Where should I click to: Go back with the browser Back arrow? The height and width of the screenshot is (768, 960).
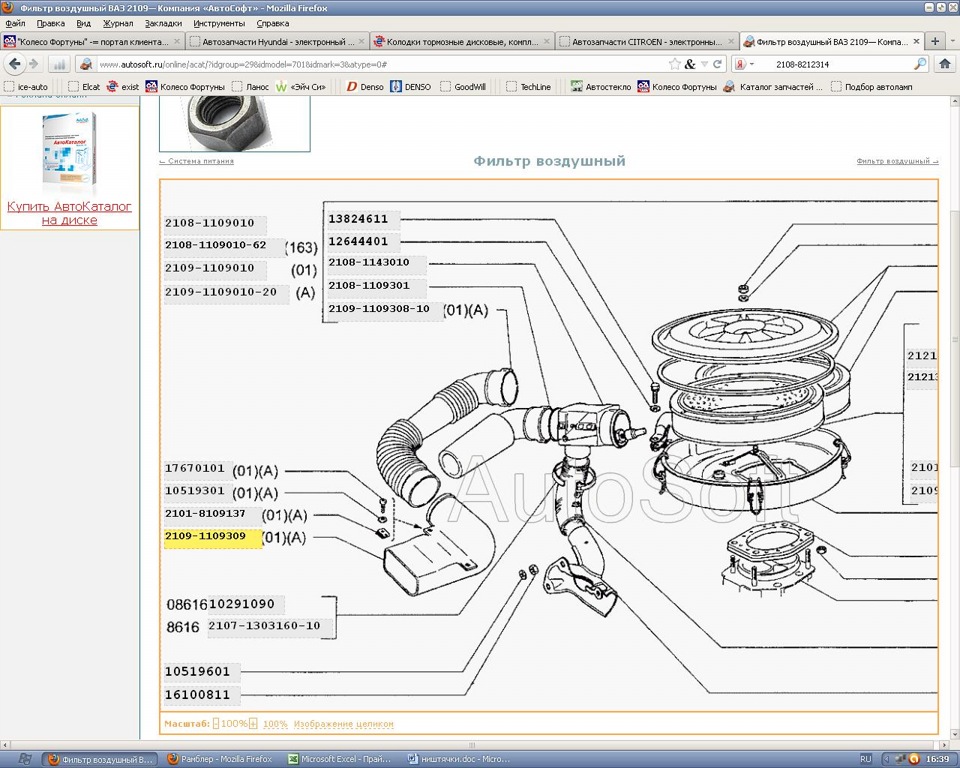(15, 64)
